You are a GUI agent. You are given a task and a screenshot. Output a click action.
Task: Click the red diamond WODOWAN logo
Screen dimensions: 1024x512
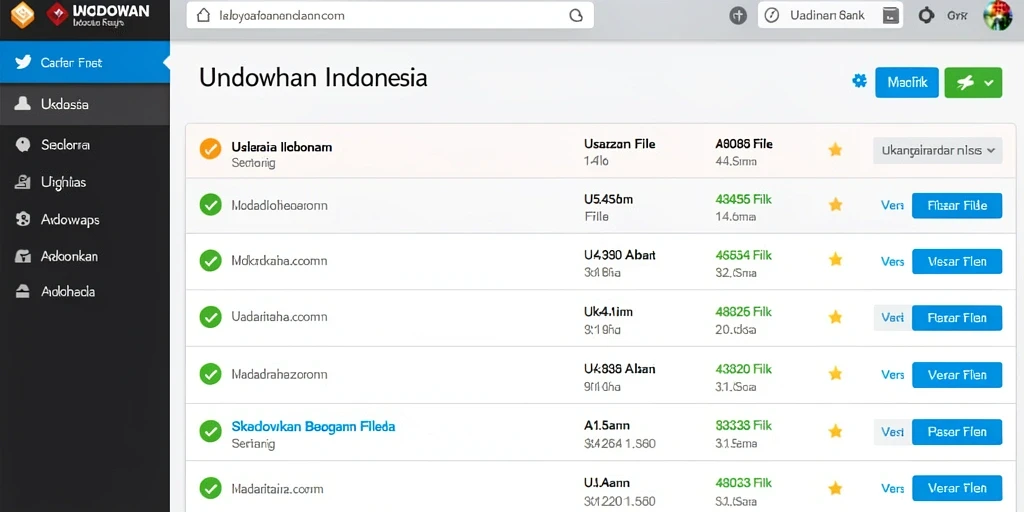pyautogui.click(x=57, y=13)
